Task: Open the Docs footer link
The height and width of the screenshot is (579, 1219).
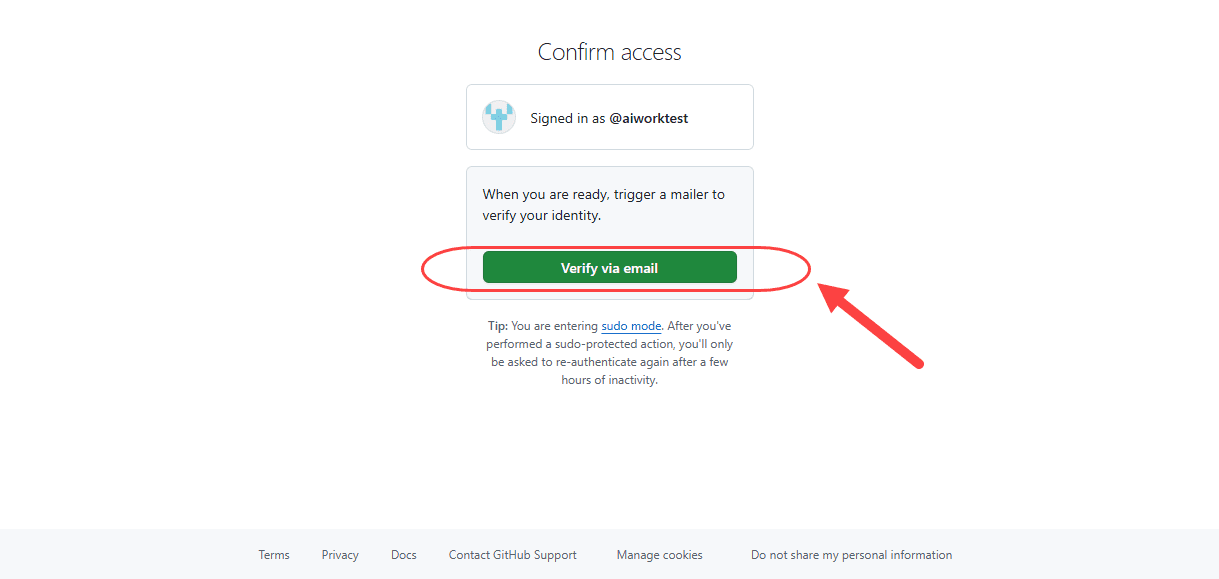Action: (404, 555)
